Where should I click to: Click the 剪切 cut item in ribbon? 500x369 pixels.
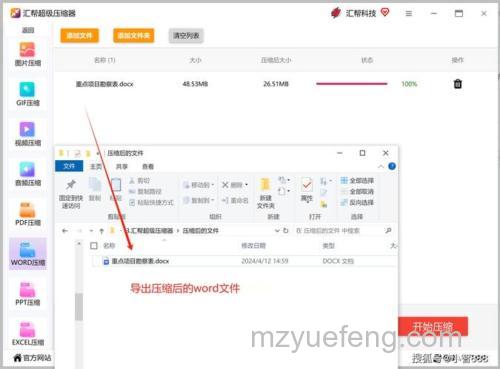coord(140,181)
